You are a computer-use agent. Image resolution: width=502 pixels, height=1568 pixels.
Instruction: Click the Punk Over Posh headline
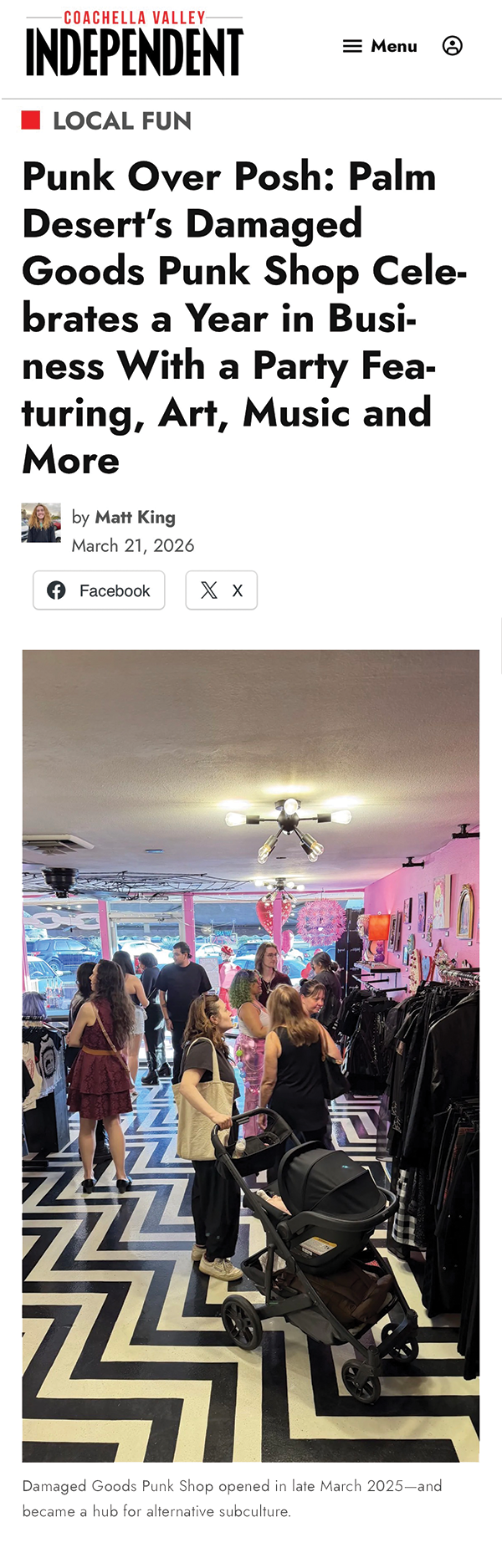tap(243, 318)
